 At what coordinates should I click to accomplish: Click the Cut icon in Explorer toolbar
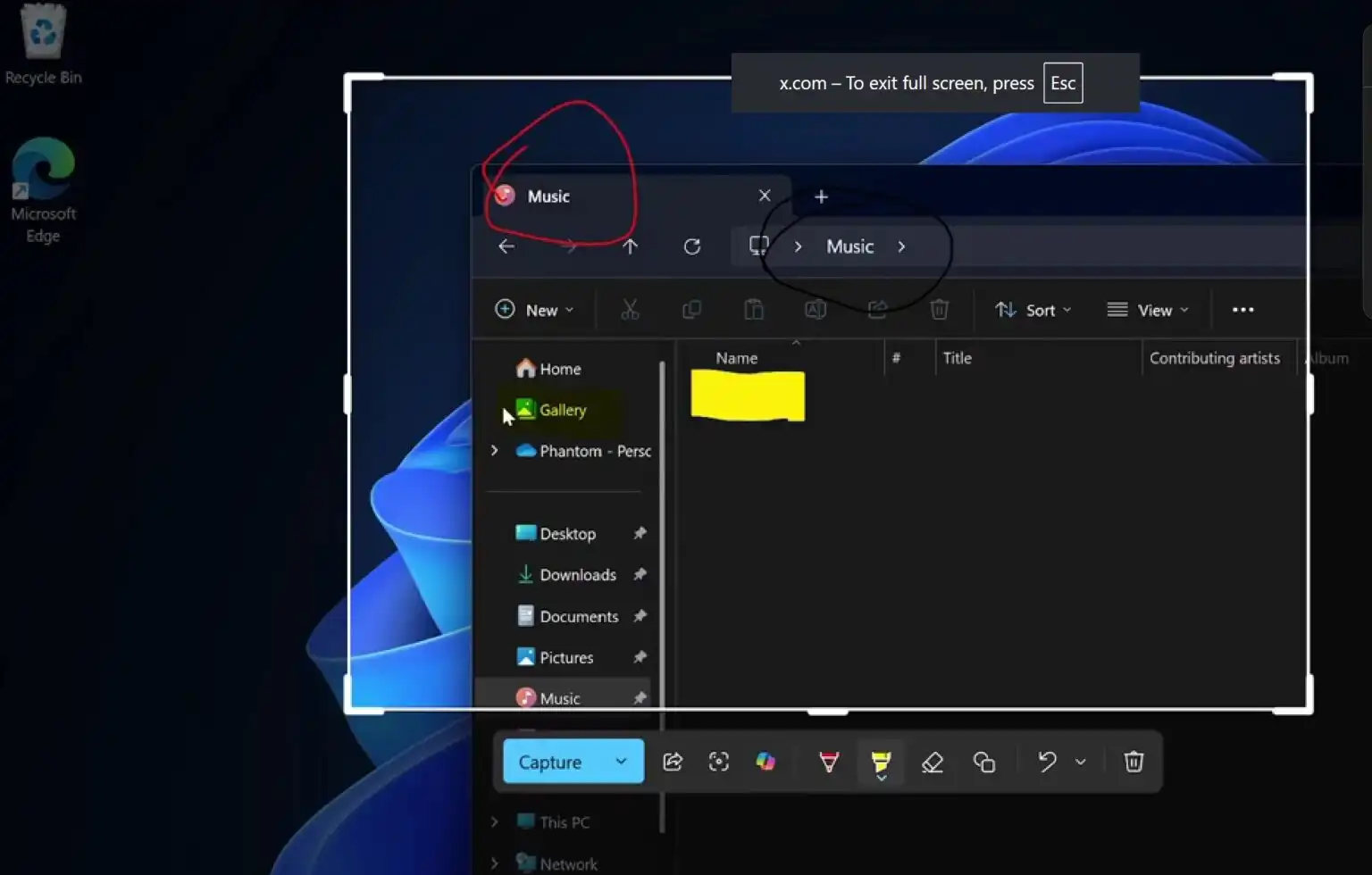point(631,309)
